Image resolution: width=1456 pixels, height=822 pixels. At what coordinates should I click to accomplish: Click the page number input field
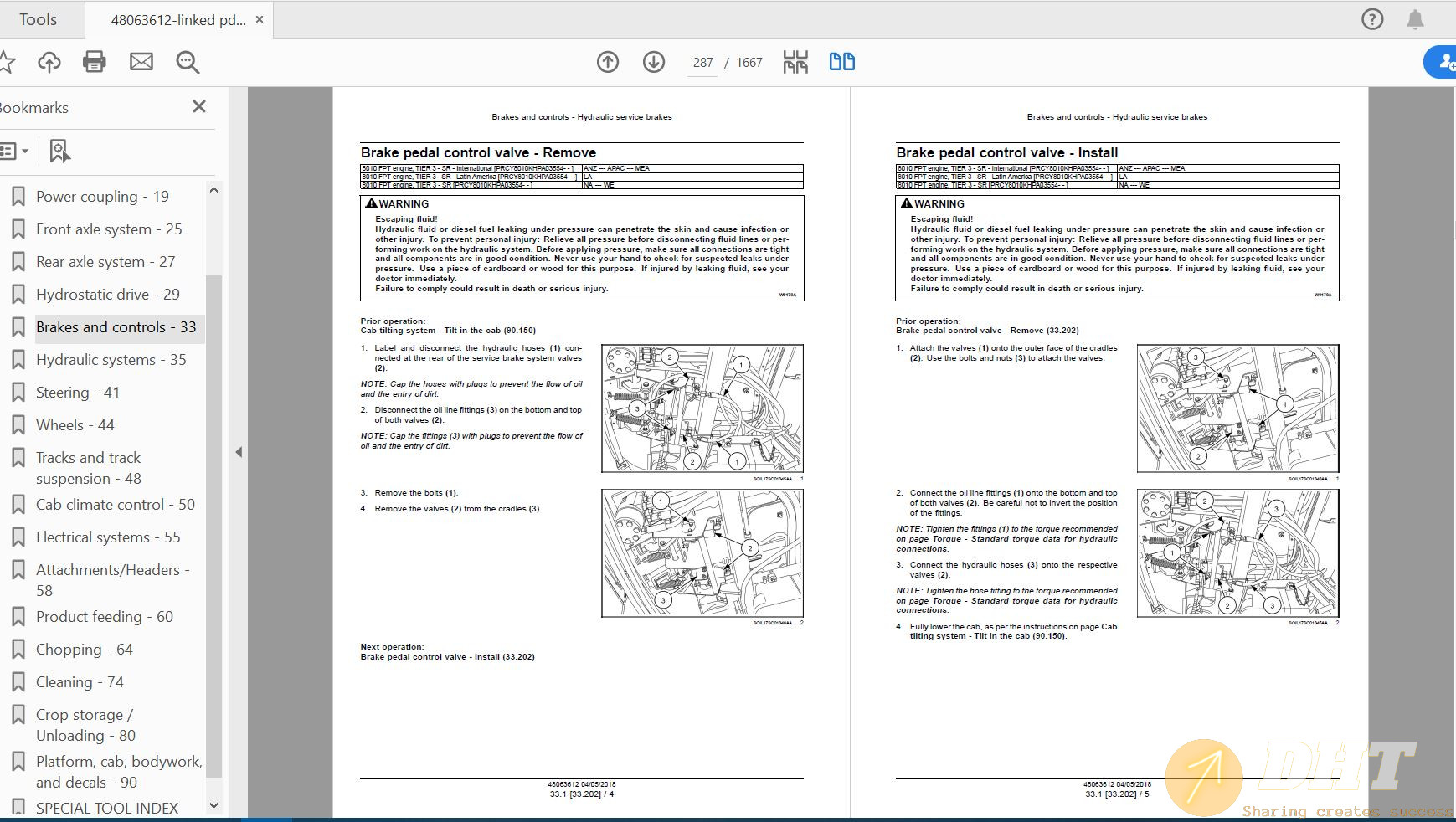point(702,63)
